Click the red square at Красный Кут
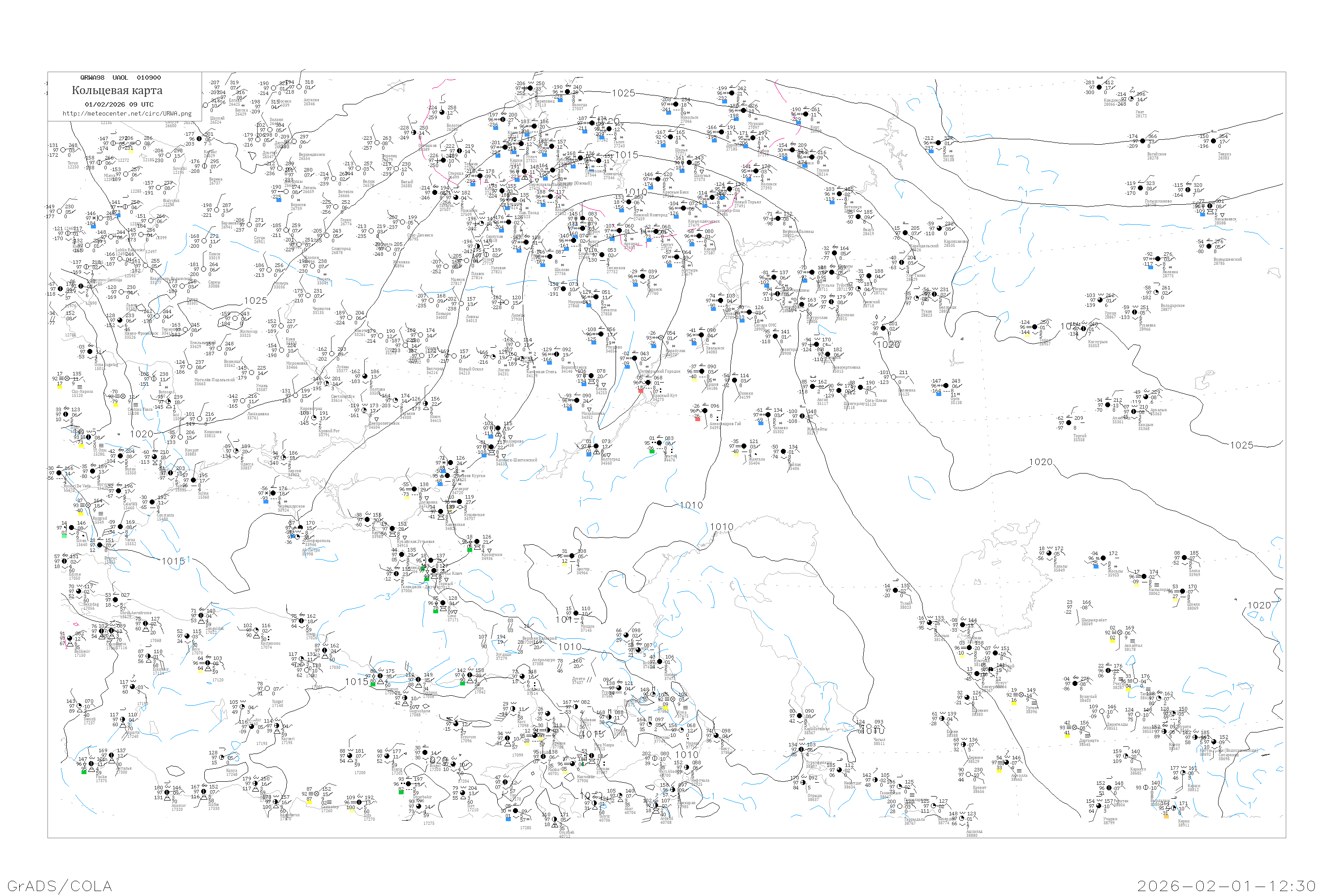The image size is (1344, 896). coord(641,392)
